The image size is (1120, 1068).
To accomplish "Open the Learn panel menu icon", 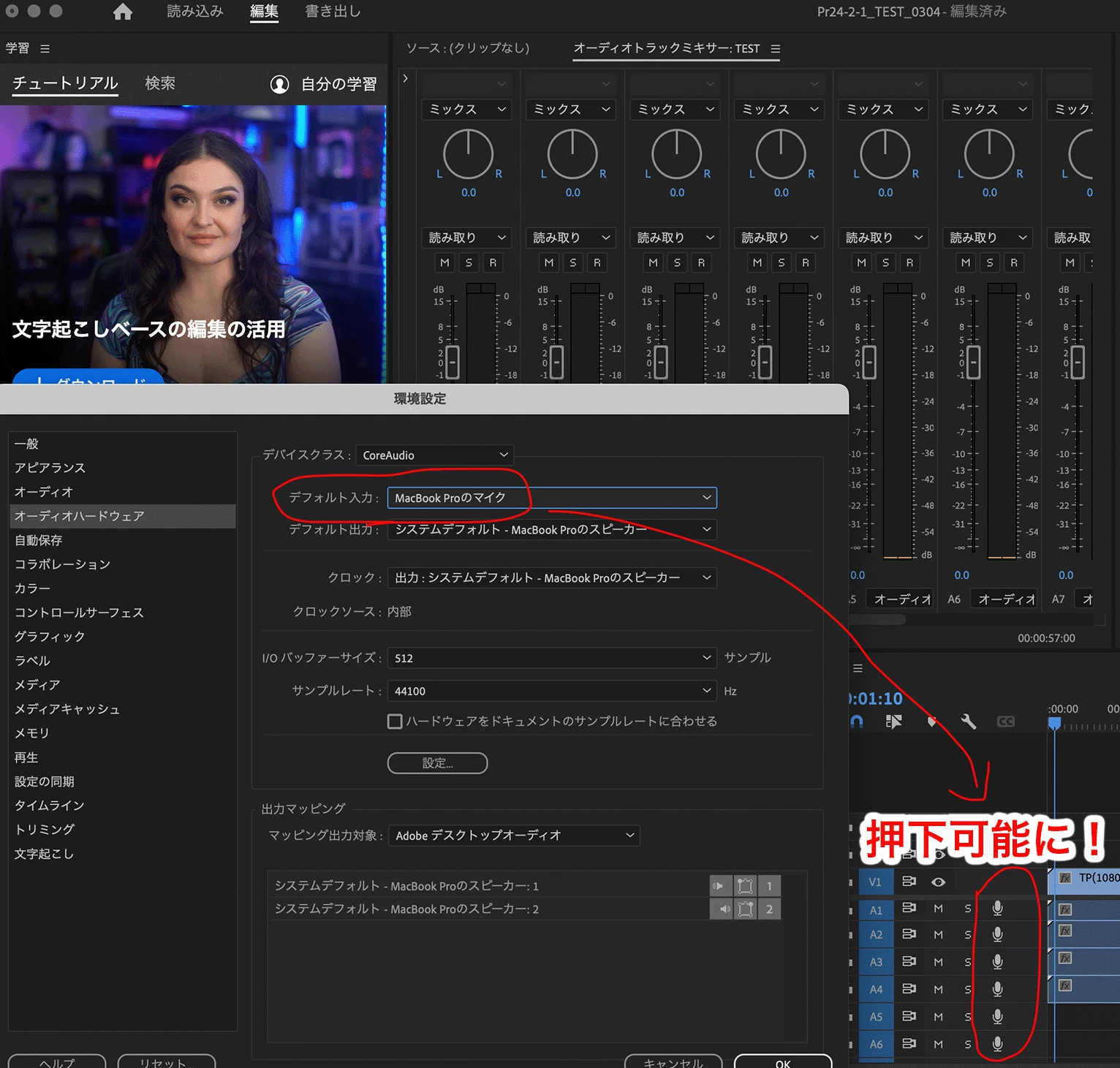I will click(45, 48).
